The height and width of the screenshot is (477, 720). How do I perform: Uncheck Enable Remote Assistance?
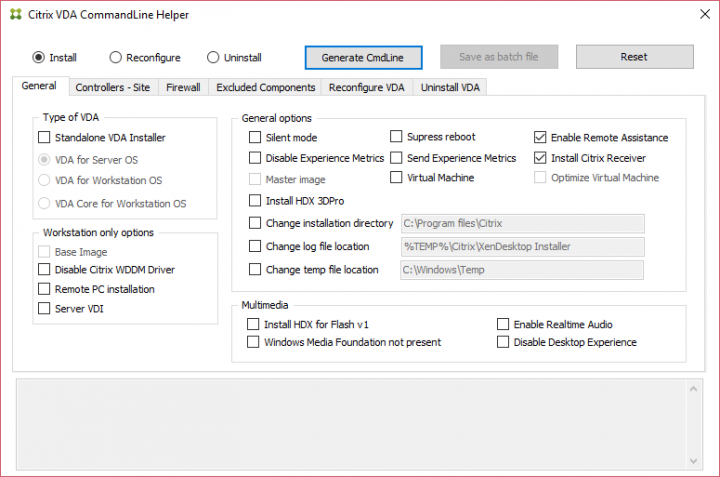point(540,137)
